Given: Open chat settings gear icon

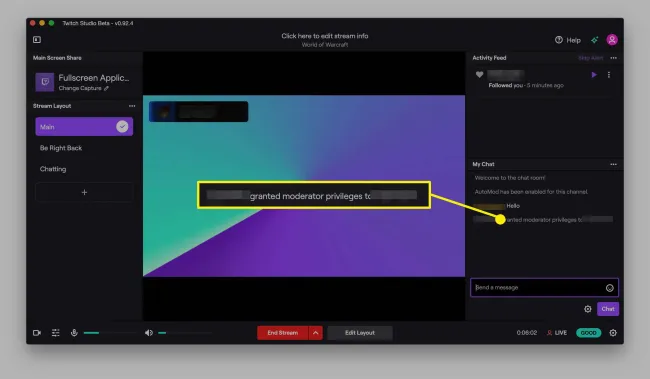Looking at the screenshot, I should click(588, 309).
